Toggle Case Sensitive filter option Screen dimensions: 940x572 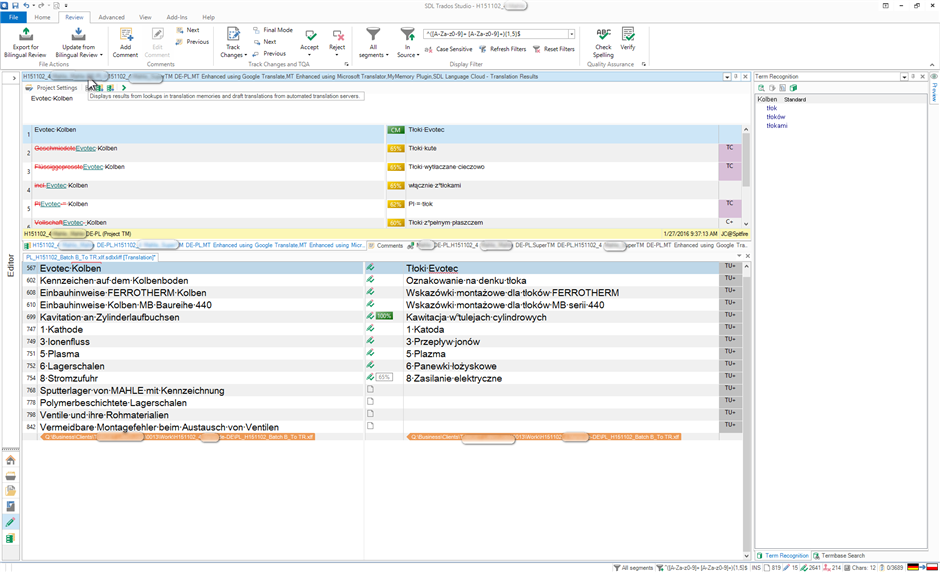(448, 49)
